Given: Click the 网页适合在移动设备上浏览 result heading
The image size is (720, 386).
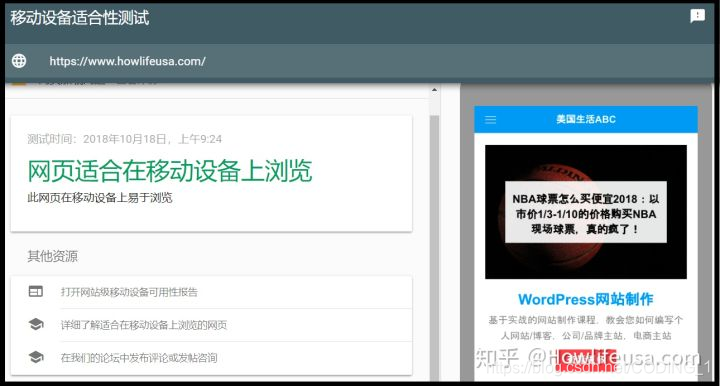Looking at the screenshot, I should click(170, 171).
